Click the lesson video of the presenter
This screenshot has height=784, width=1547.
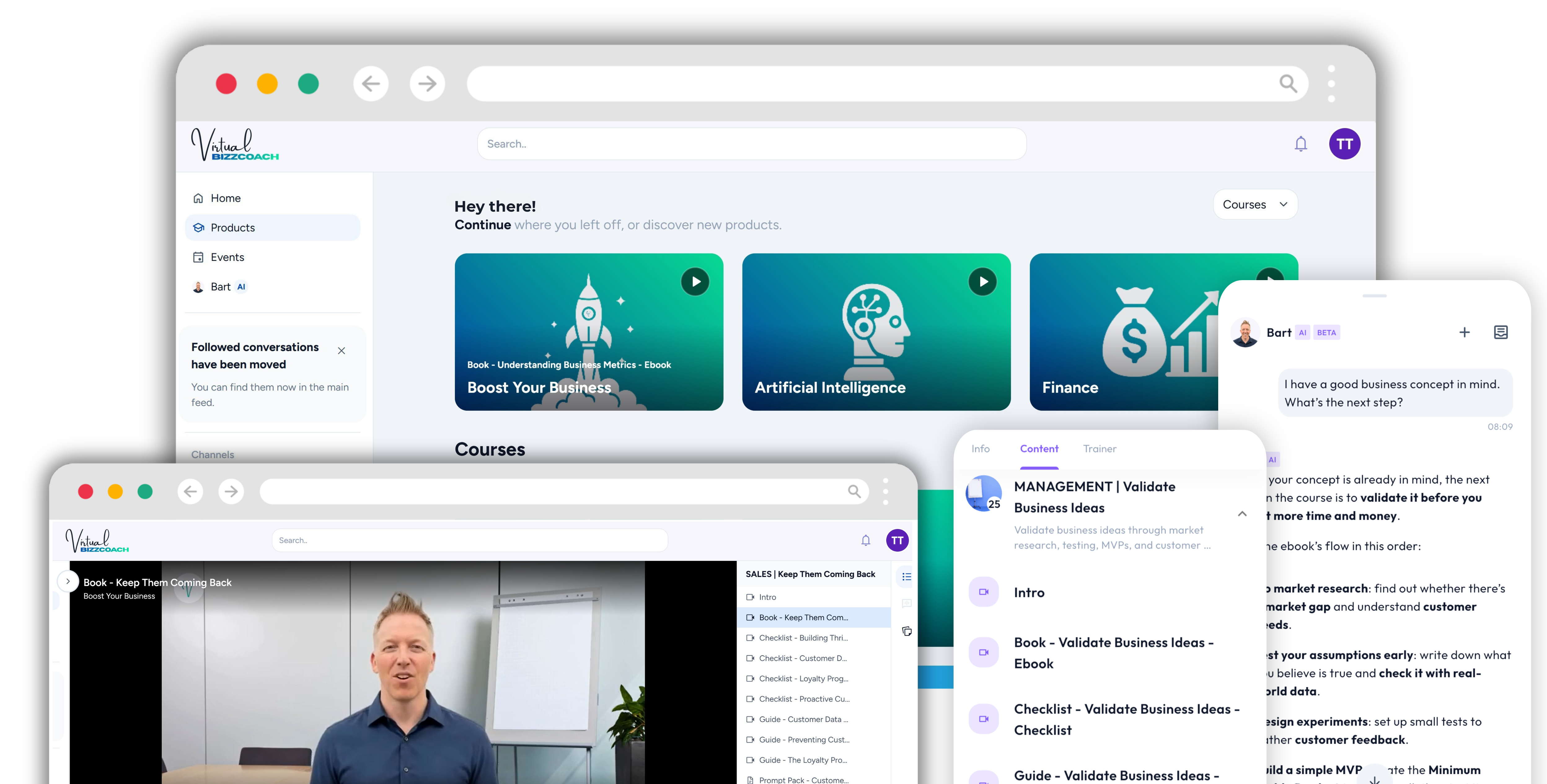pos(403,672)
